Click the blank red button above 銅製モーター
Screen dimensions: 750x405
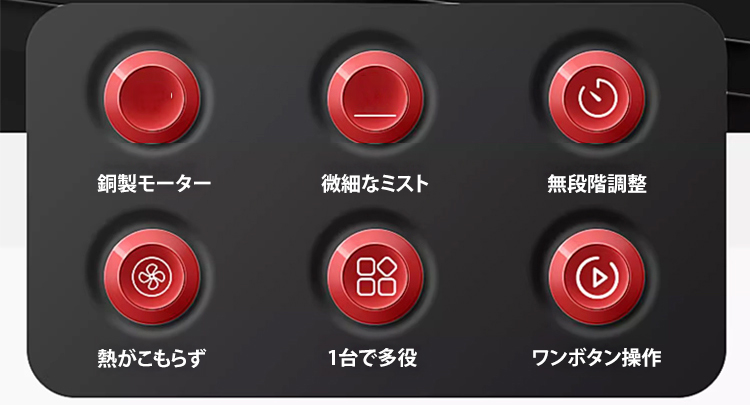click(x=152, y=99)
